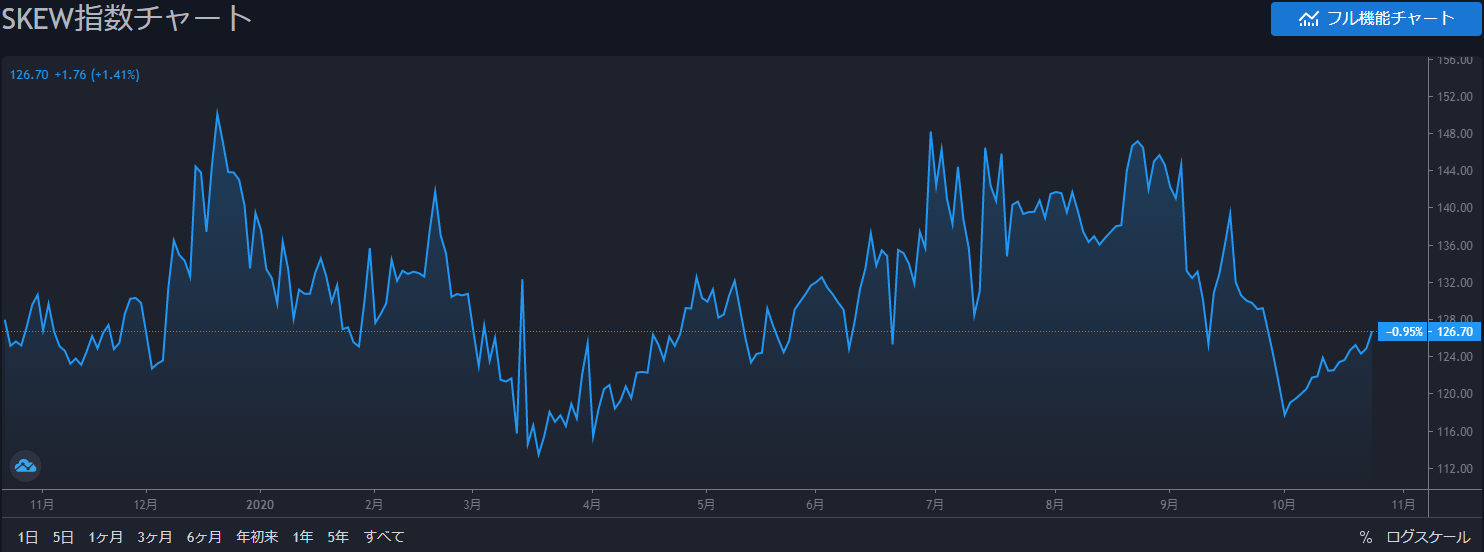Click the 152.00 price axis label

click(1455, 97)
